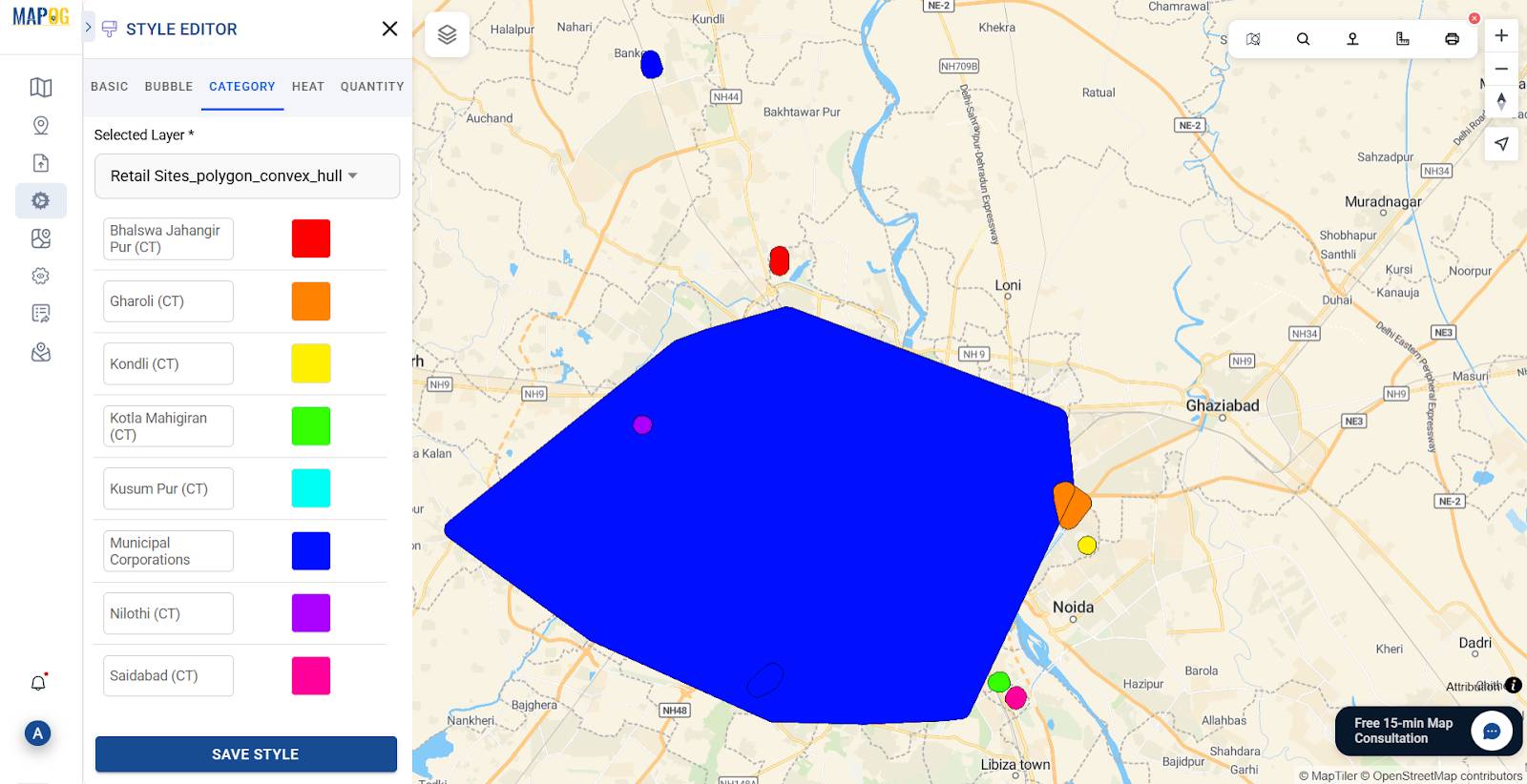Open MapTiler attribution link
The width and height of the screenshot is (1527, 784).
pyautogui.click(x=1328, y=776)
